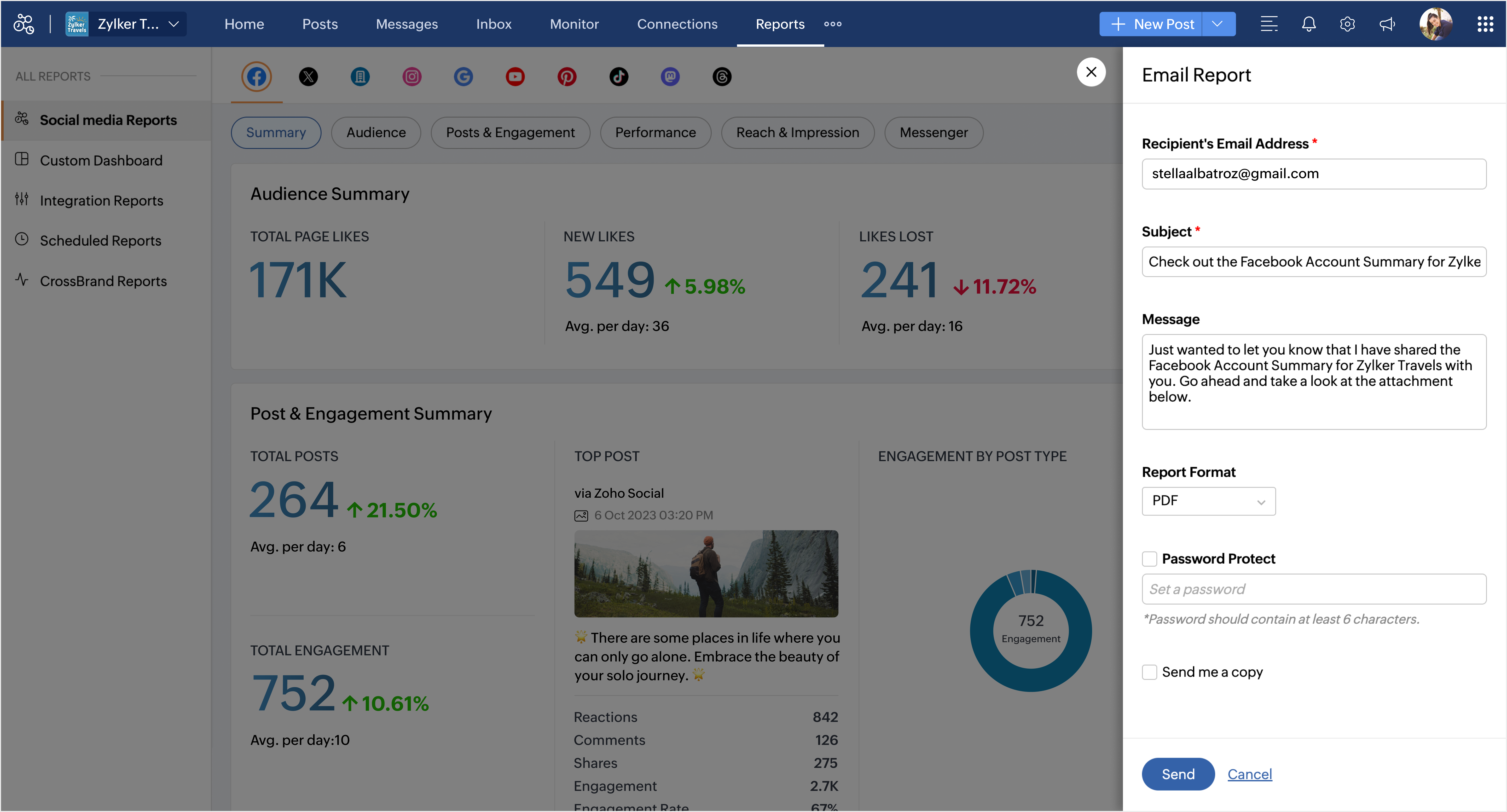Go to the Monitor menu
The width and height of the screenshot is (1507, 812).
pos(574,24)
